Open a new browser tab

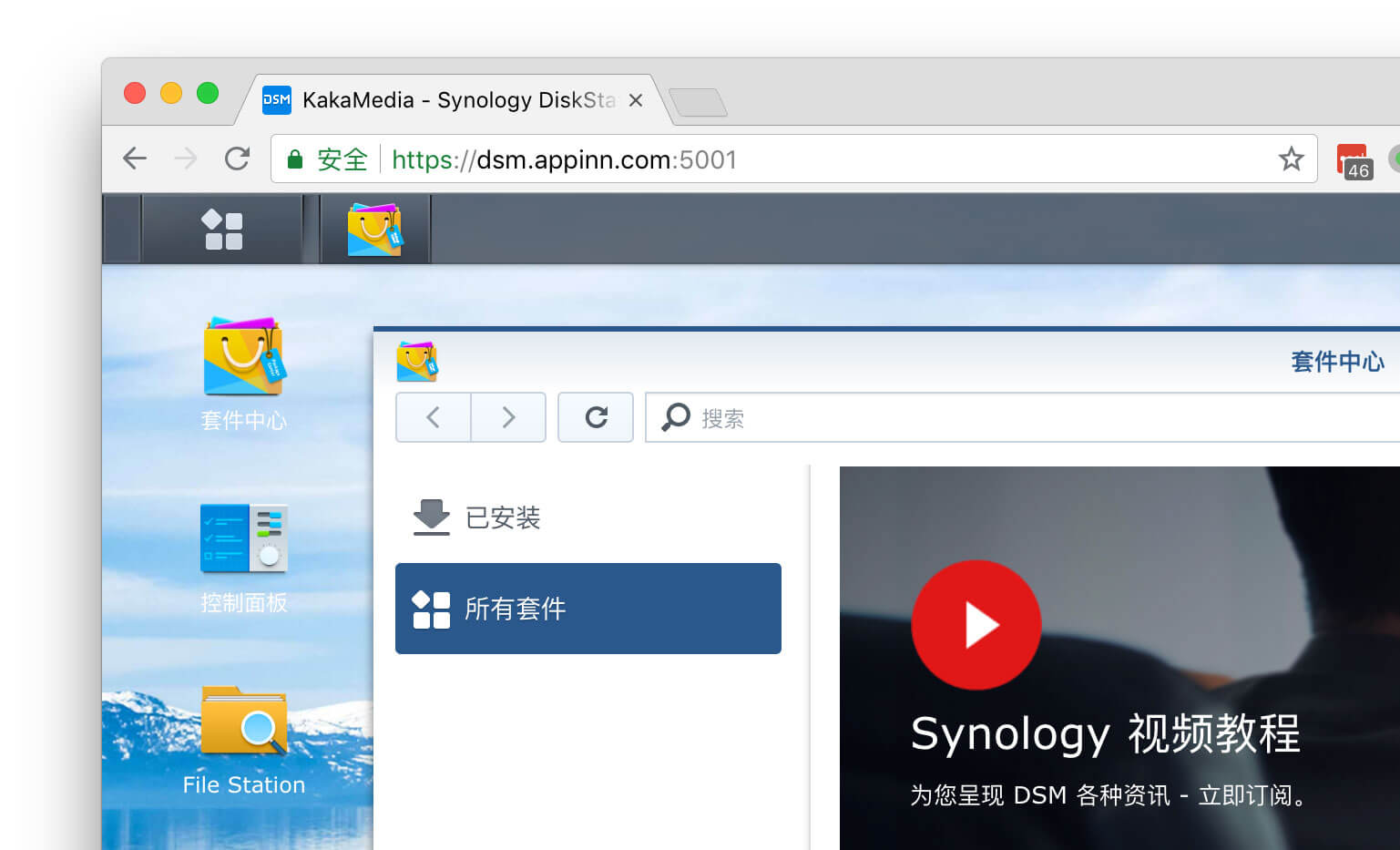698,102
